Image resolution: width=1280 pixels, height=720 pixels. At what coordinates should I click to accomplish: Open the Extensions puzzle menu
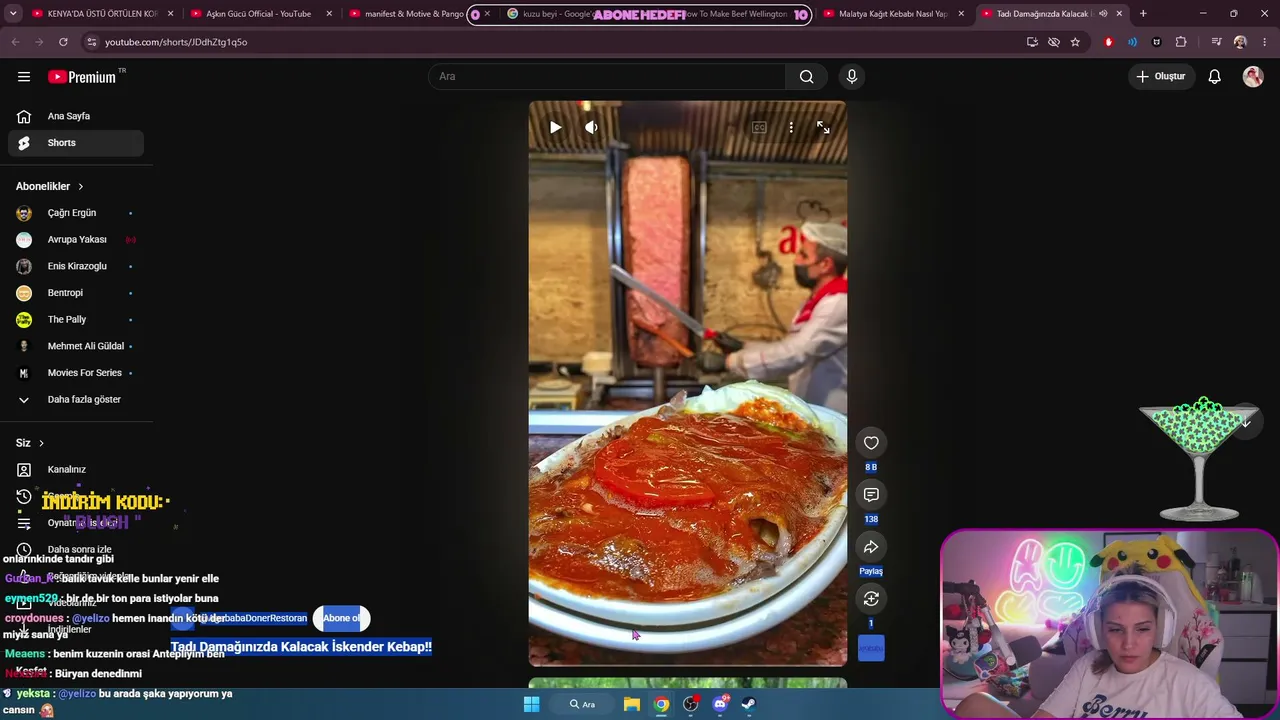click(1181, 42)
